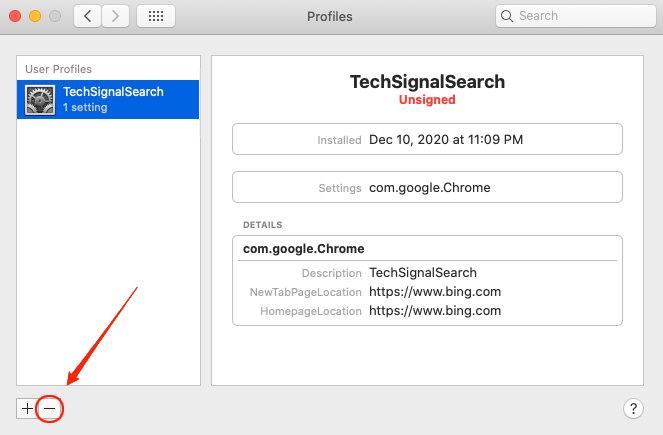
Task: Select TechSignalSearch in User Profiles list
Action: pos(113,99)
